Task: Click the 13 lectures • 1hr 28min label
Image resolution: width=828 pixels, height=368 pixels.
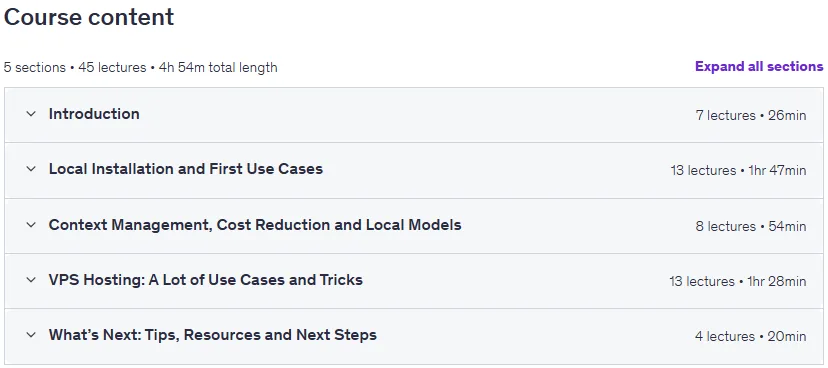Action: (x=738, y=281)
